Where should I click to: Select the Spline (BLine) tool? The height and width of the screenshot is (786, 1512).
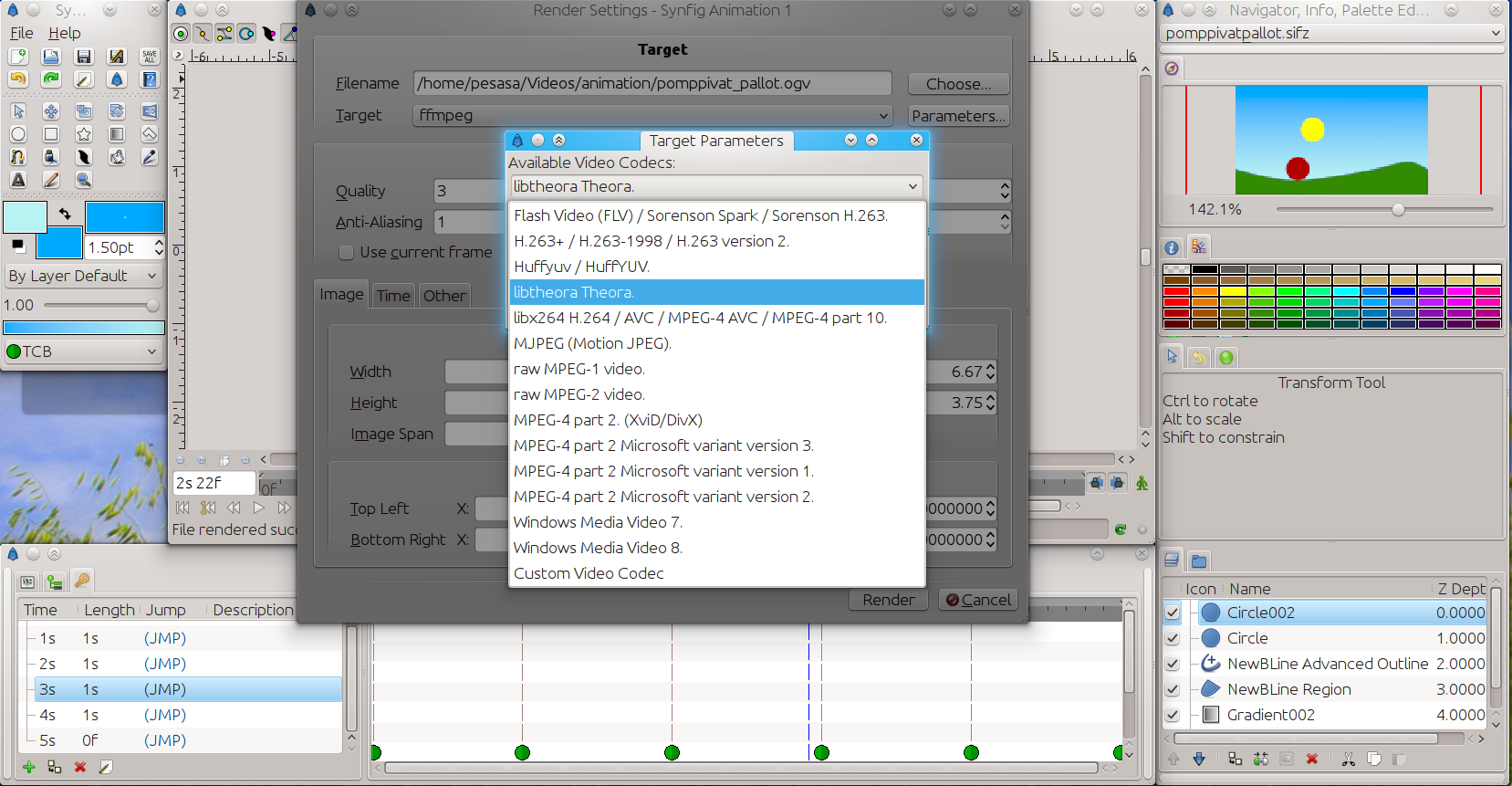[x=18, y=157]
